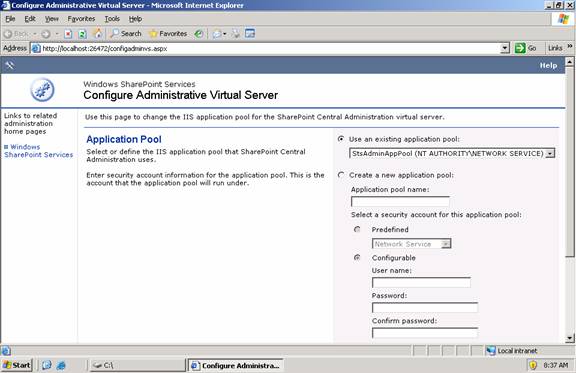
Task: Open Favorites from the toolbar
Action: pos(168,33)
